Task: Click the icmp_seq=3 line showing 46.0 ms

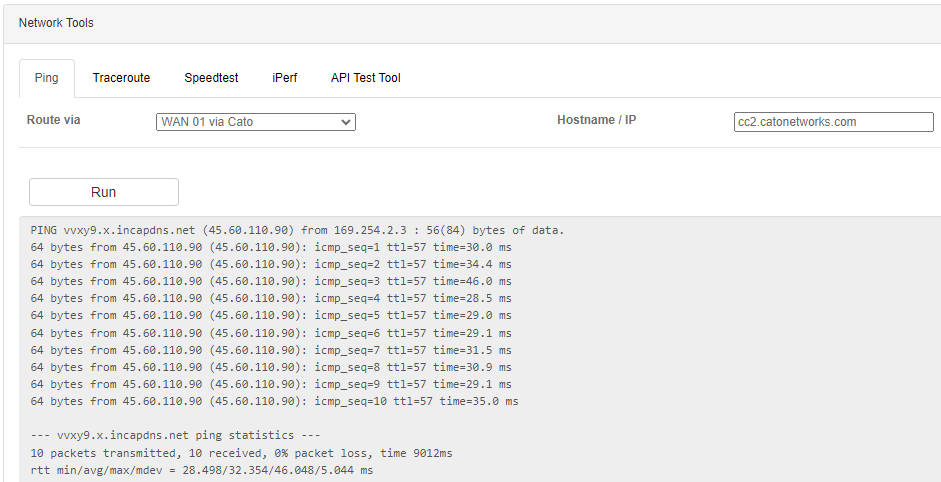Action: point(271,282)
